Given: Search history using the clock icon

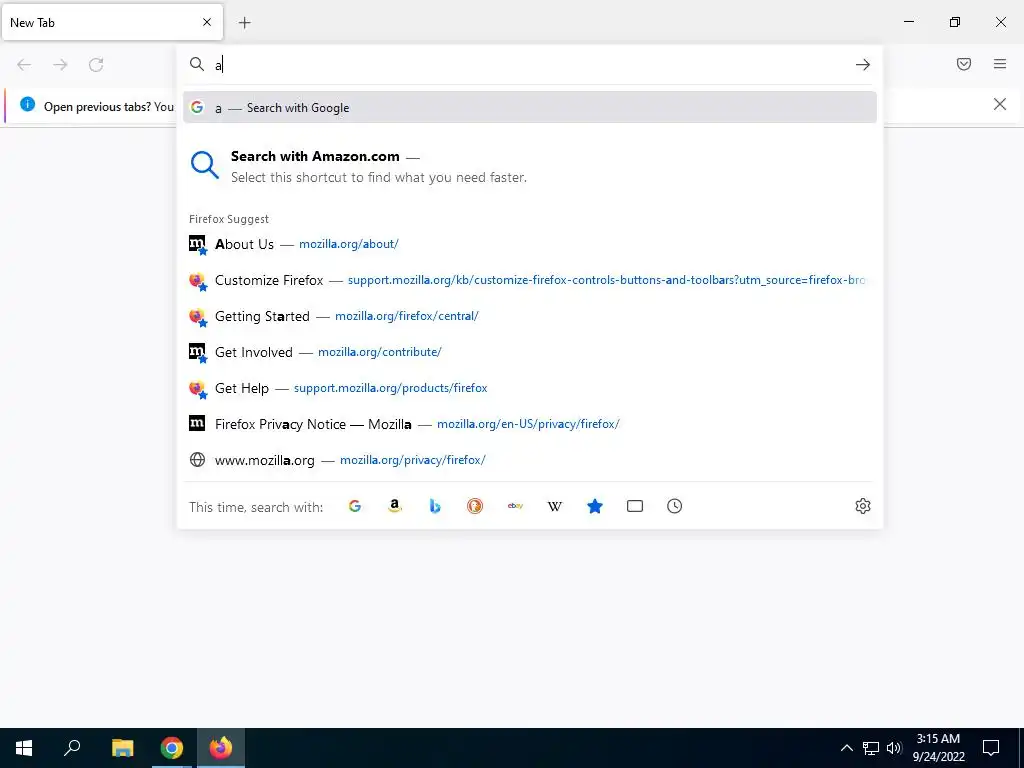Looking at the screenshot, I should coord(675,506).
